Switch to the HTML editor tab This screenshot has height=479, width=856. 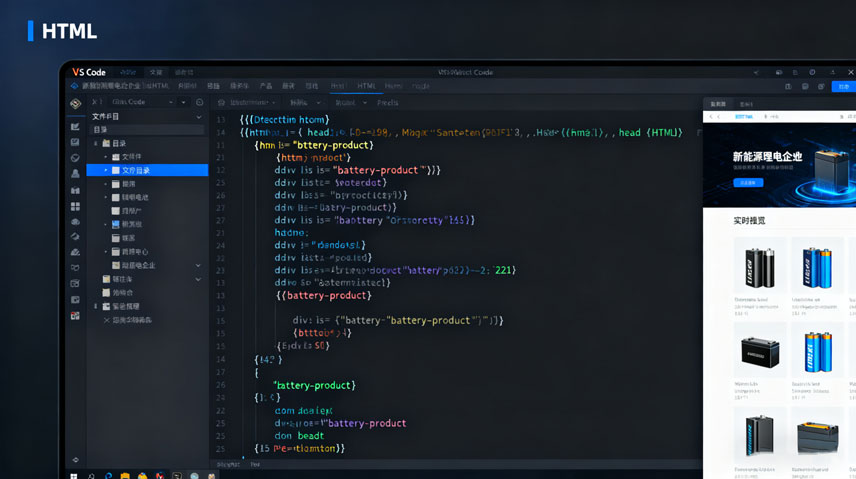click(367, 86)
